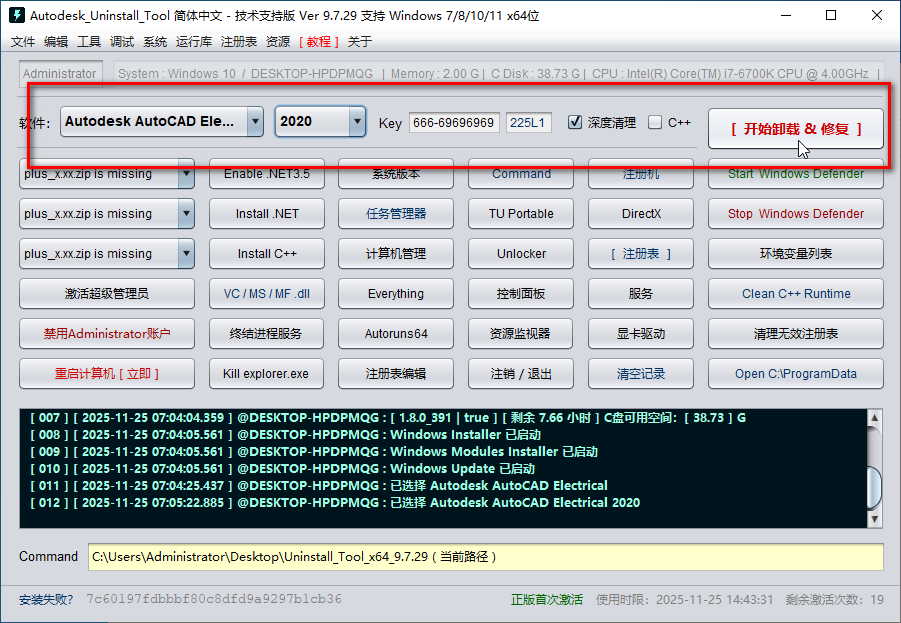Click the 系统版本 button
901x623 pixels.
tap(396, 174)
